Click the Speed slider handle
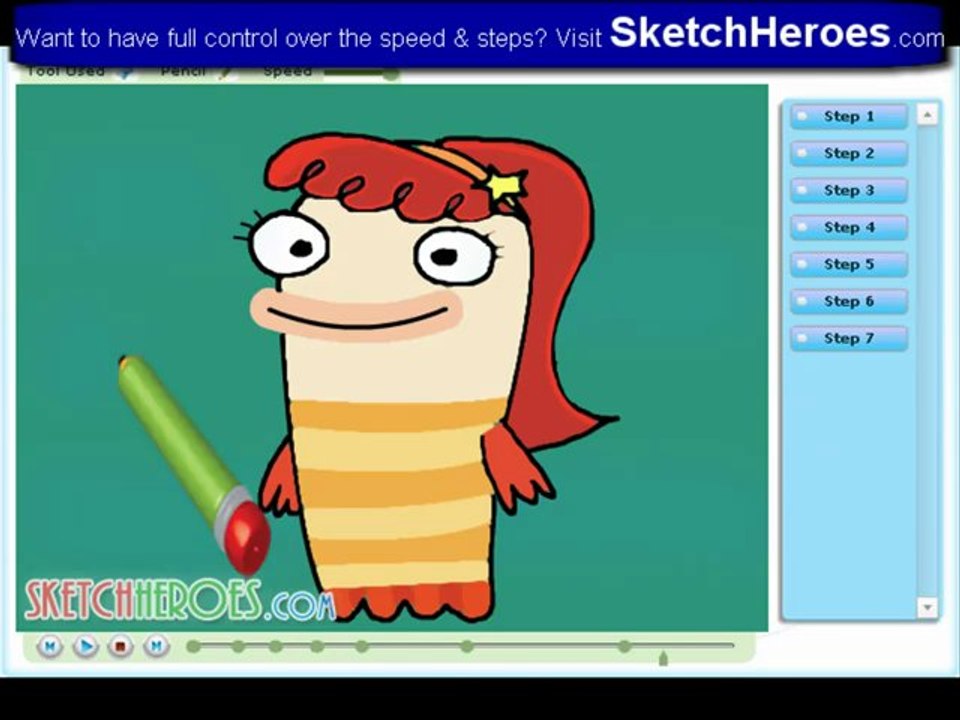The width and height of the screenshot is (960, 720). pos(391,74)
